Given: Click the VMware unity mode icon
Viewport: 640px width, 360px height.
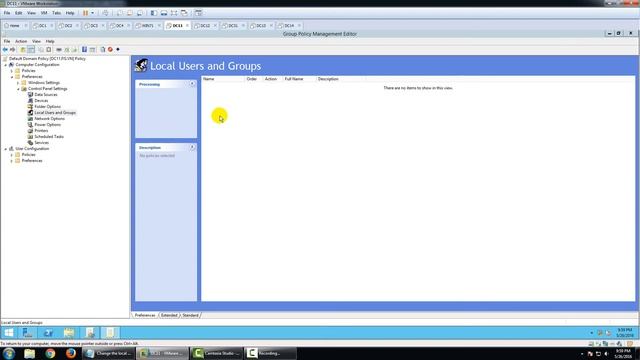Looking at the screenshot, I should 184,13.
